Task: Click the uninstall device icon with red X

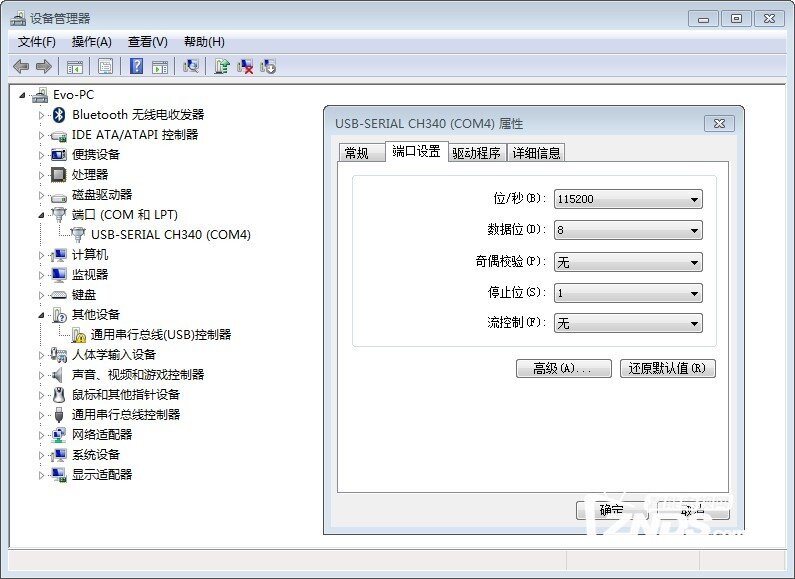Action: click(x=245, y=66)
